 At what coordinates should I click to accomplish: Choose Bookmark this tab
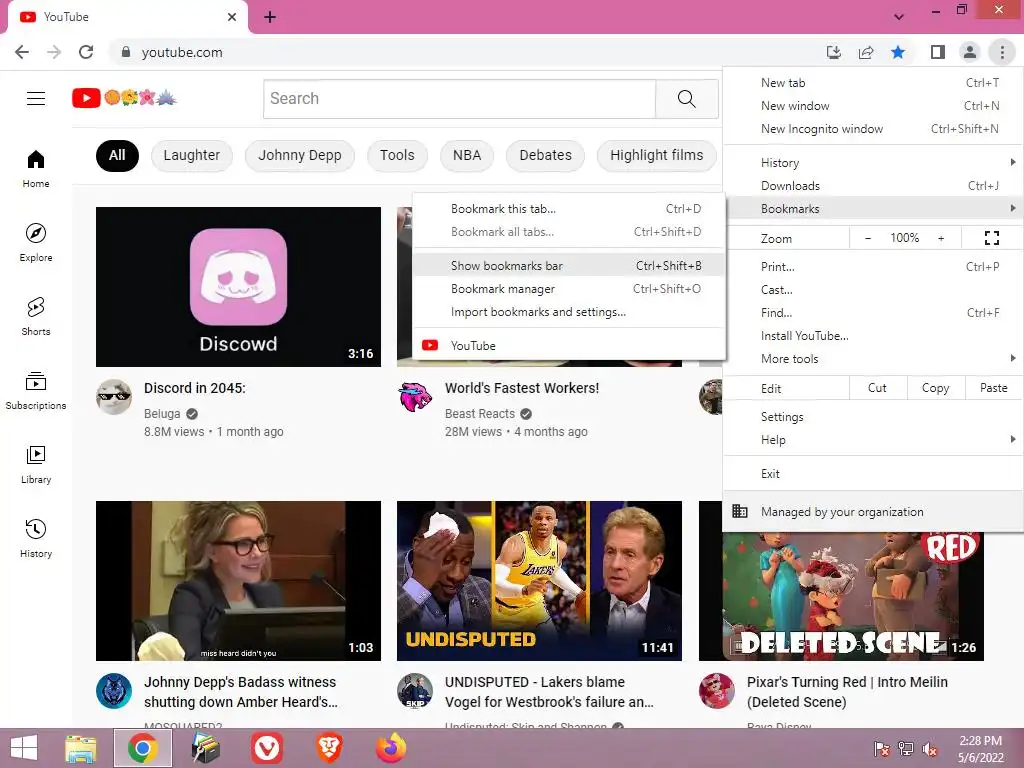pyautogui.click(x=569, y=209)
